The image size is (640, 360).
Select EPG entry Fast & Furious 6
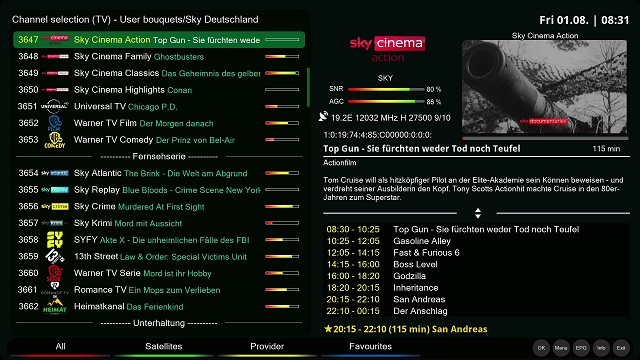(476, 253)
